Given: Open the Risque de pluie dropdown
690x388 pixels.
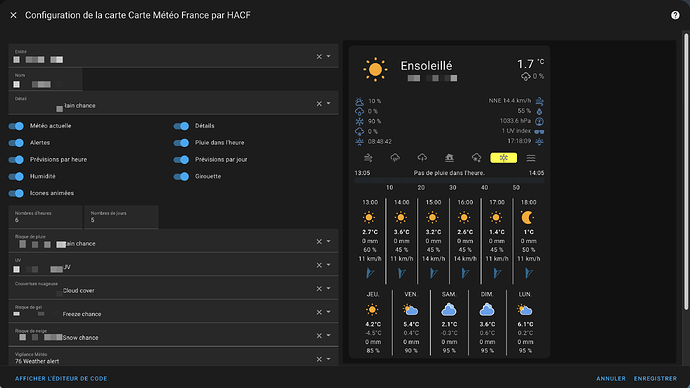Looking at the screenshot, I should point(329,241).
